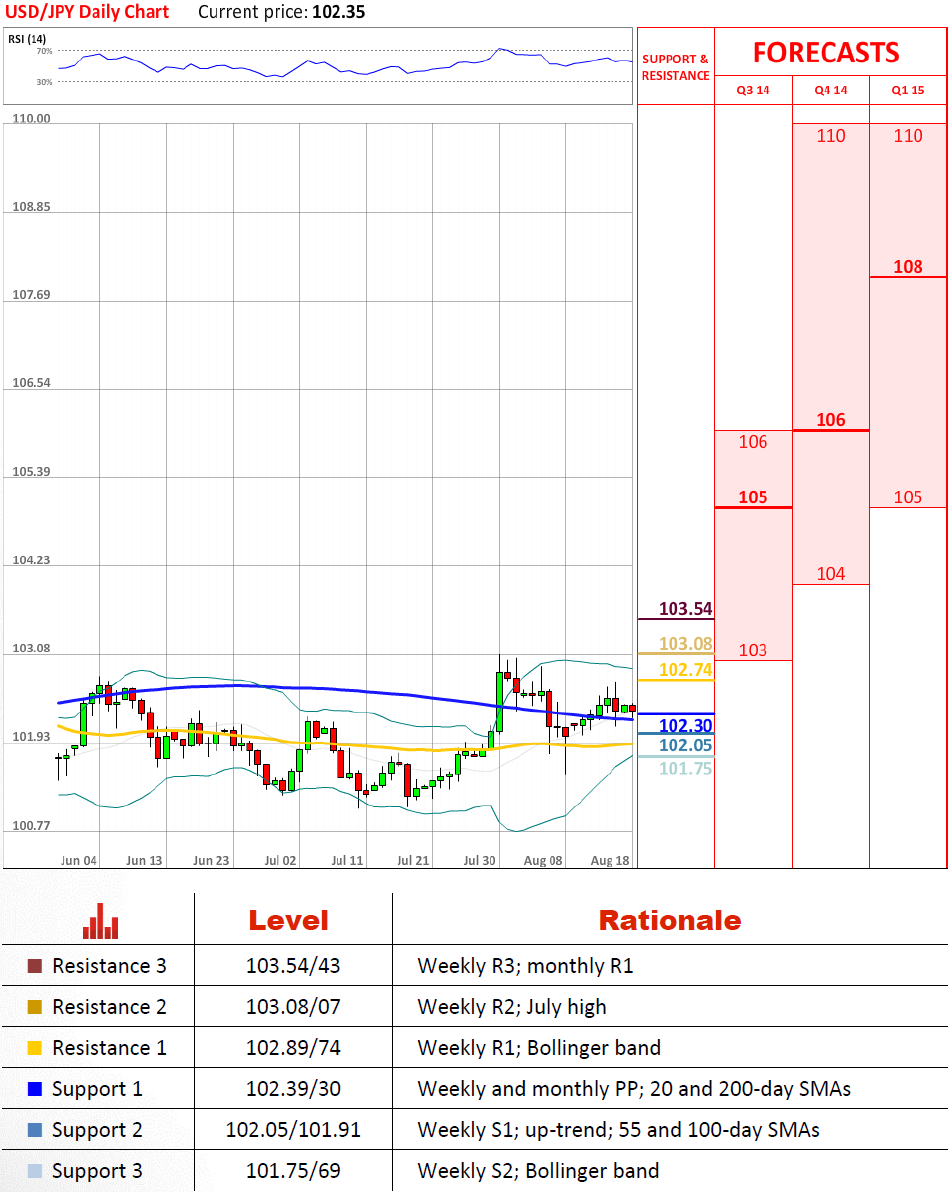This screenshot has height=1192, width=952.
Task: Click 'Weekly R2; July high' rationale
Action: (x=512, y=1007)
